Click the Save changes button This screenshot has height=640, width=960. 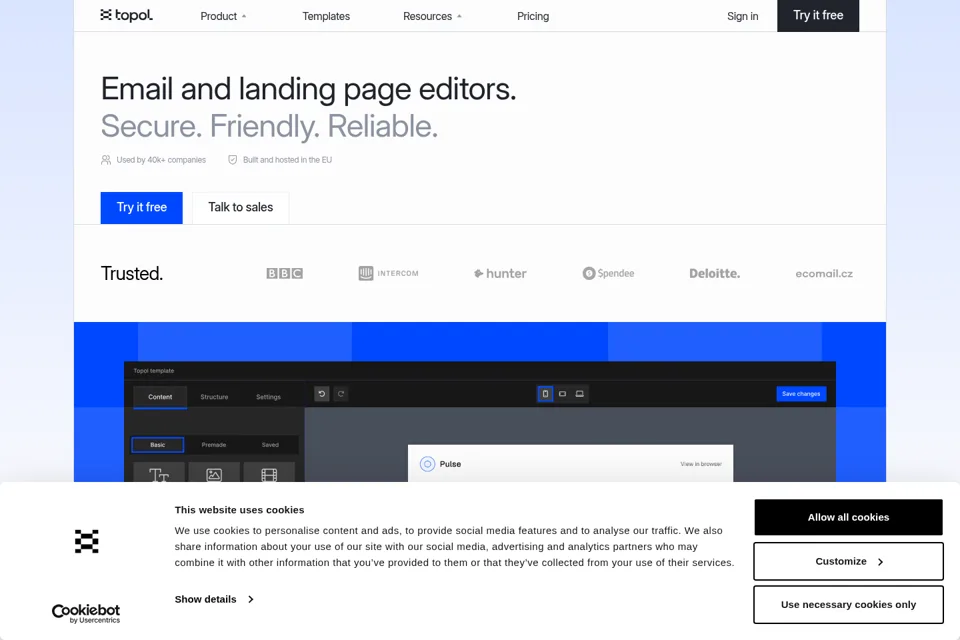[x=801, y=394]
